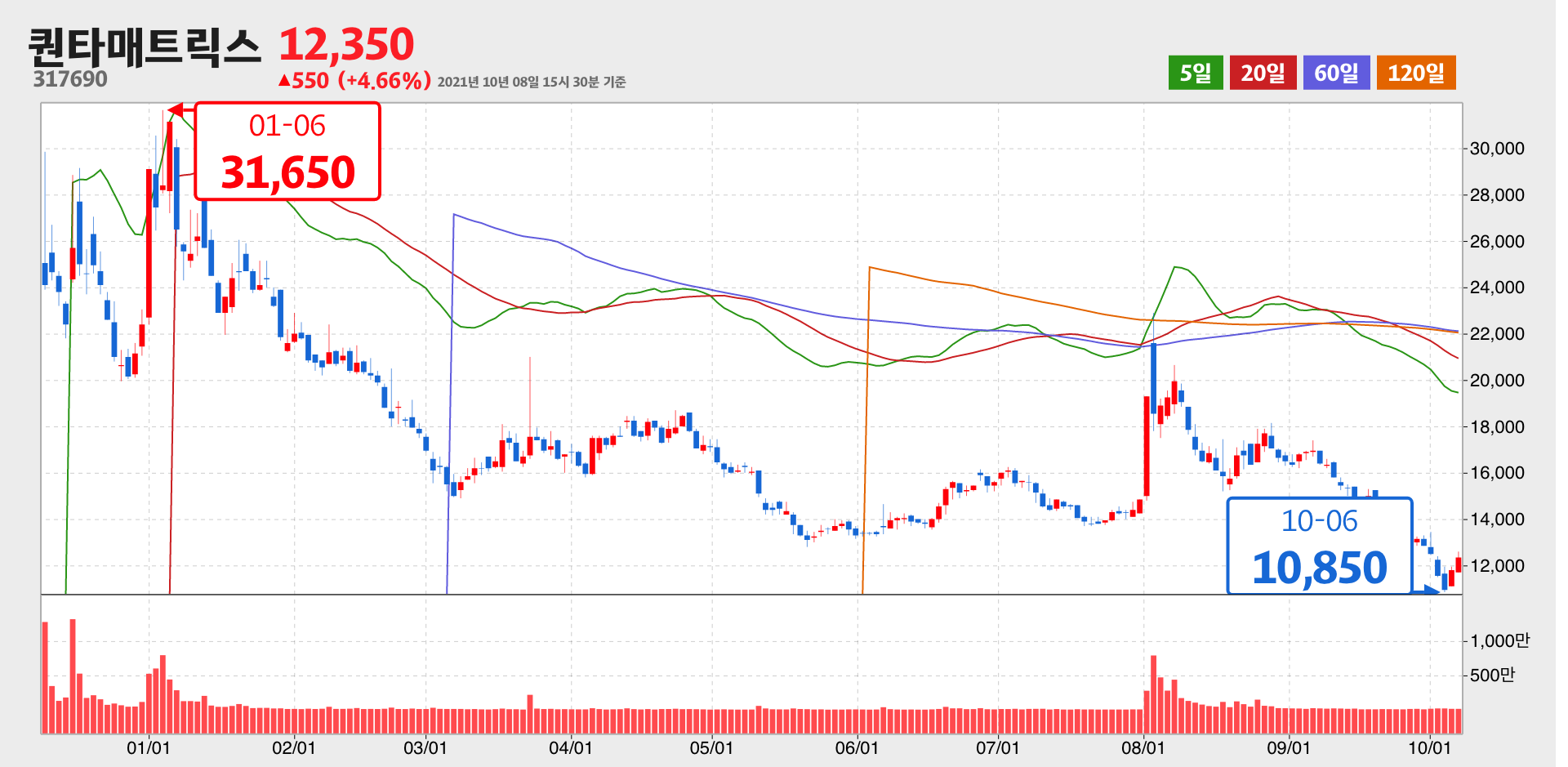Click the 26,000 price axis label

point(1497,242)
